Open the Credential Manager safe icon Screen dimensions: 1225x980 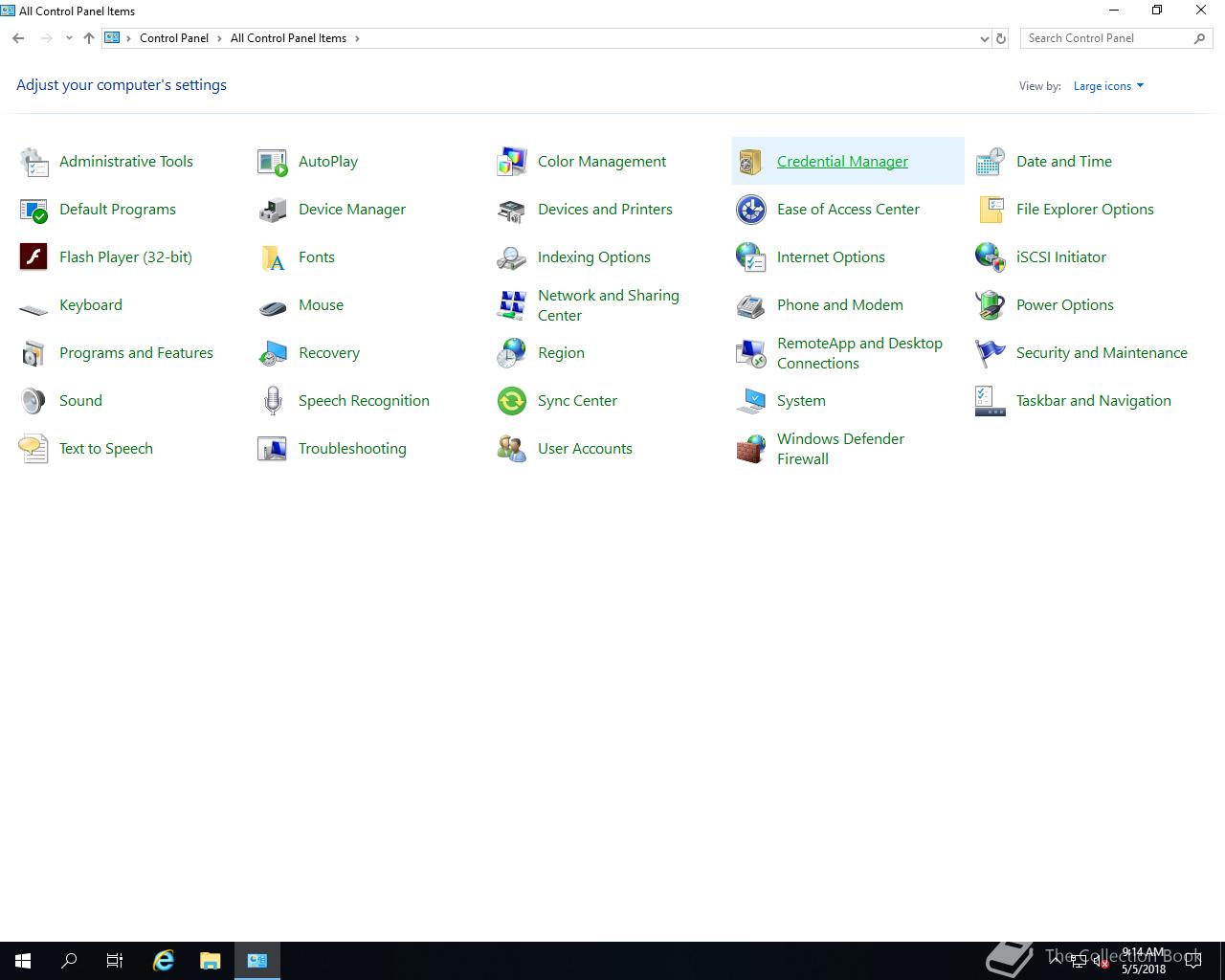tap(751, 162)
